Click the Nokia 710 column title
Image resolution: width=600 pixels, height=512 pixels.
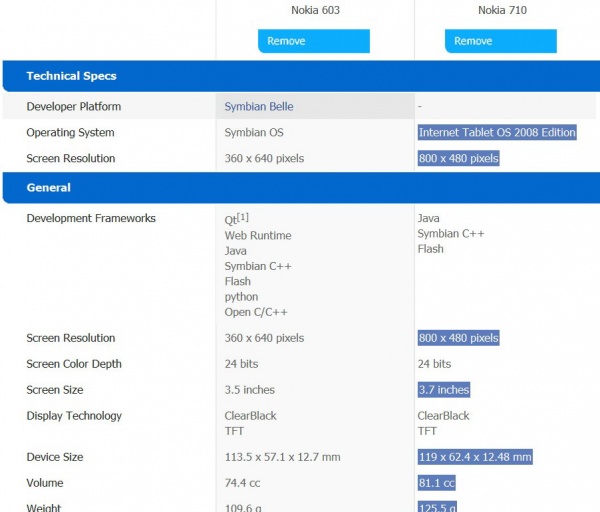tap(502, 11)
